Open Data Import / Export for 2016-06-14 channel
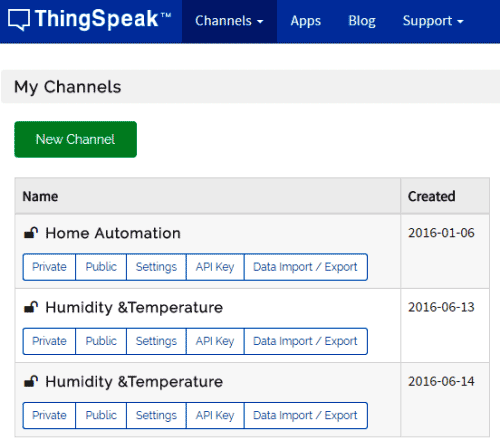 (306, 416)
